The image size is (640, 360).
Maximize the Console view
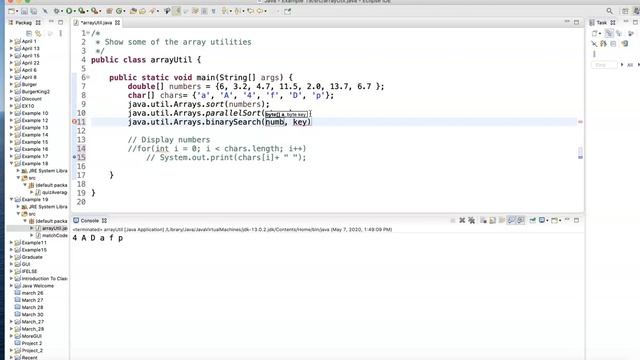pos(576,220)
